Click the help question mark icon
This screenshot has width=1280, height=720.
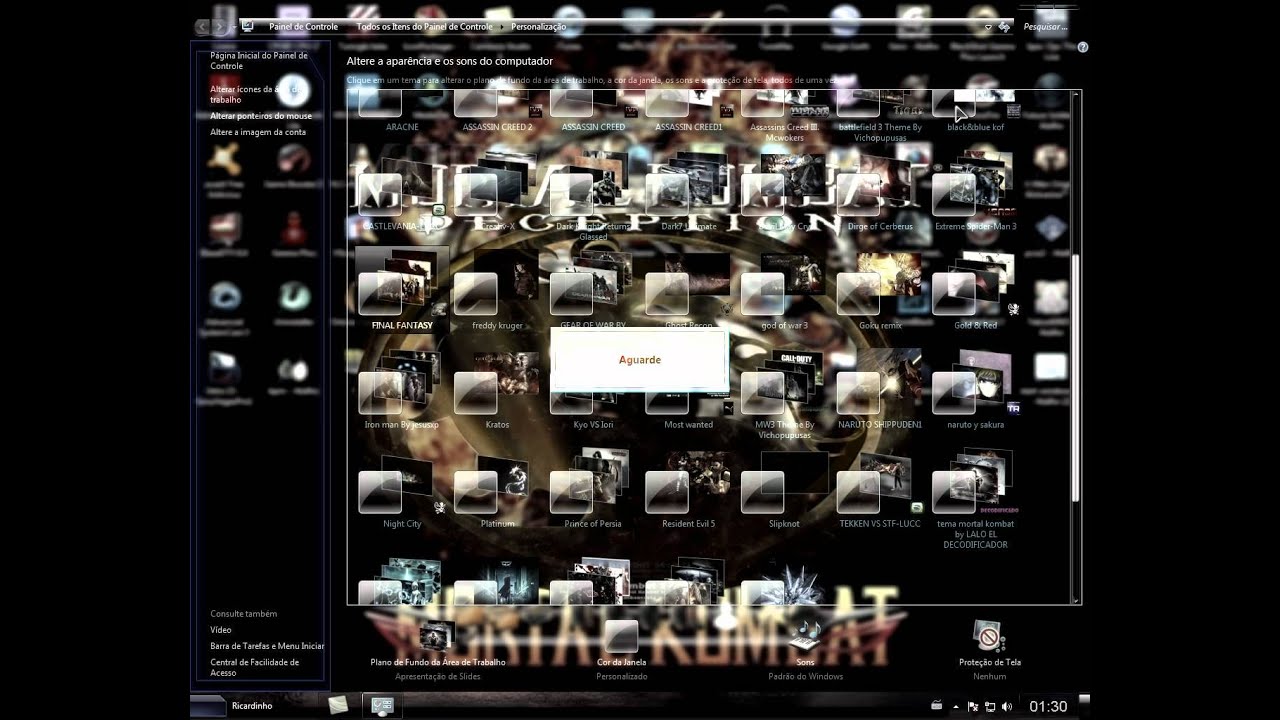tap(1082, 47)
